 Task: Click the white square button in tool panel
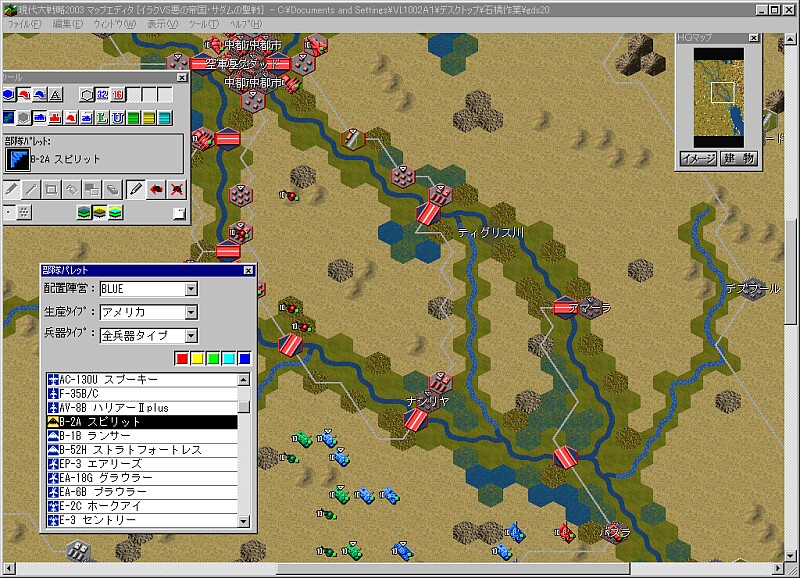click(x=179, y=213)
